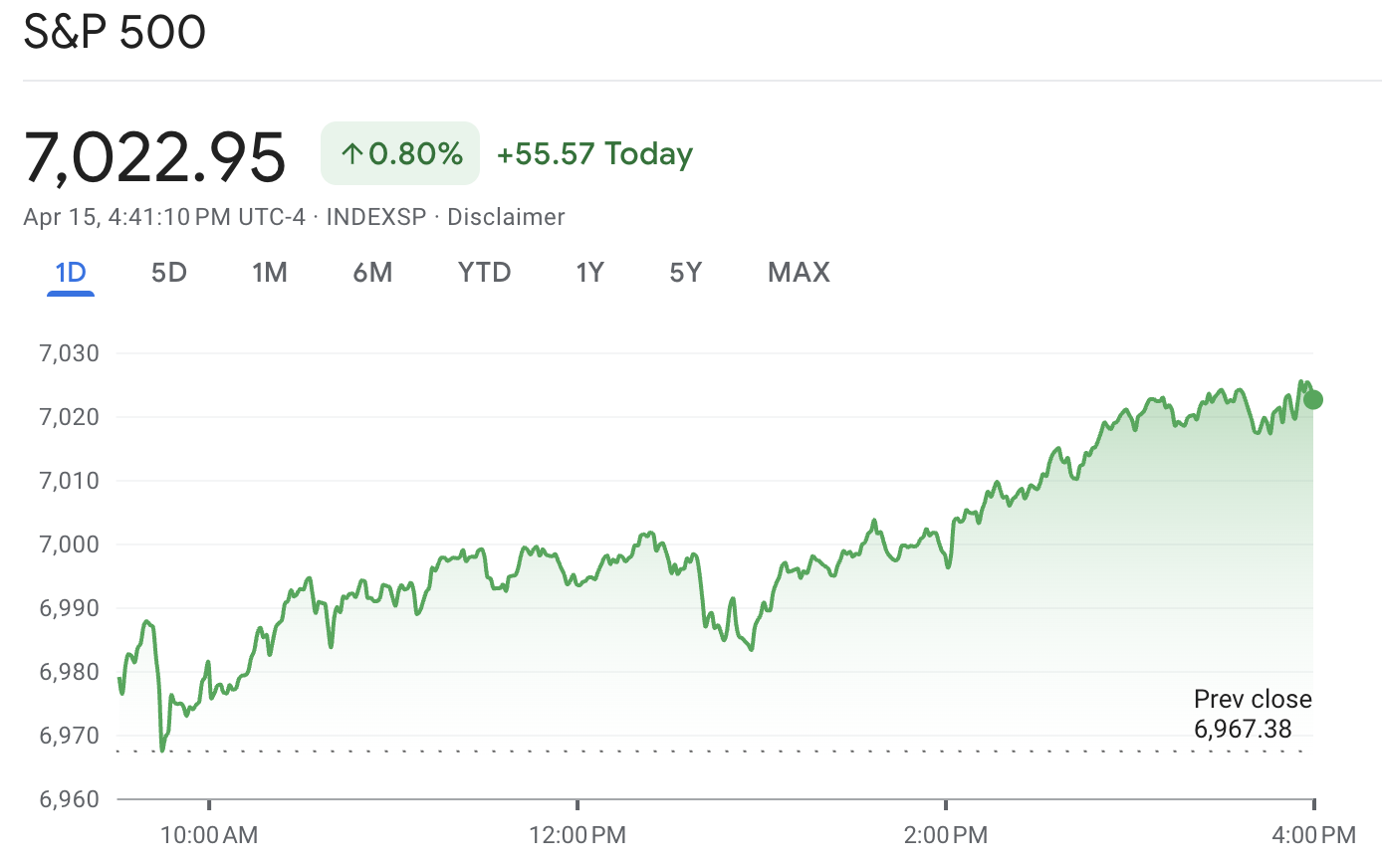
Task: Click the +55.57 Today change text
Action: pos(594,153)
